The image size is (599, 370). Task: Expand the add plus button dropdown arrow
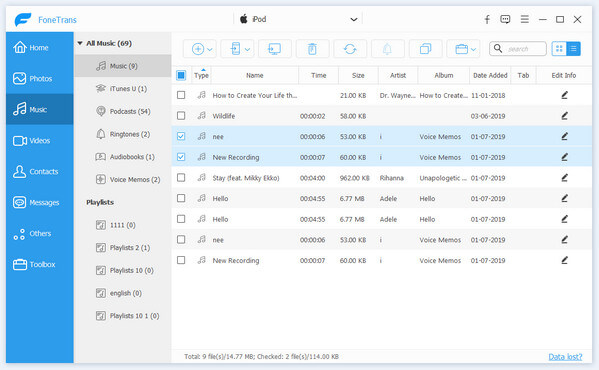(210, 49)
